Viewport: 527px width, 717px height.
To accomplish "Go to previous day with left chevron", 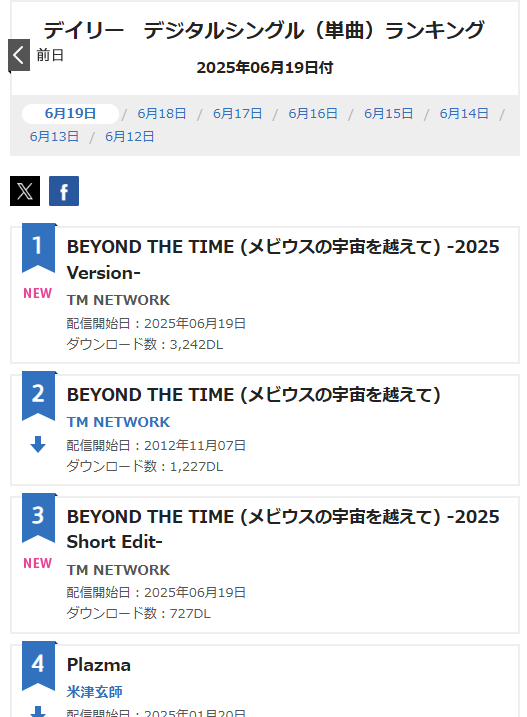I will pos(19,55).
